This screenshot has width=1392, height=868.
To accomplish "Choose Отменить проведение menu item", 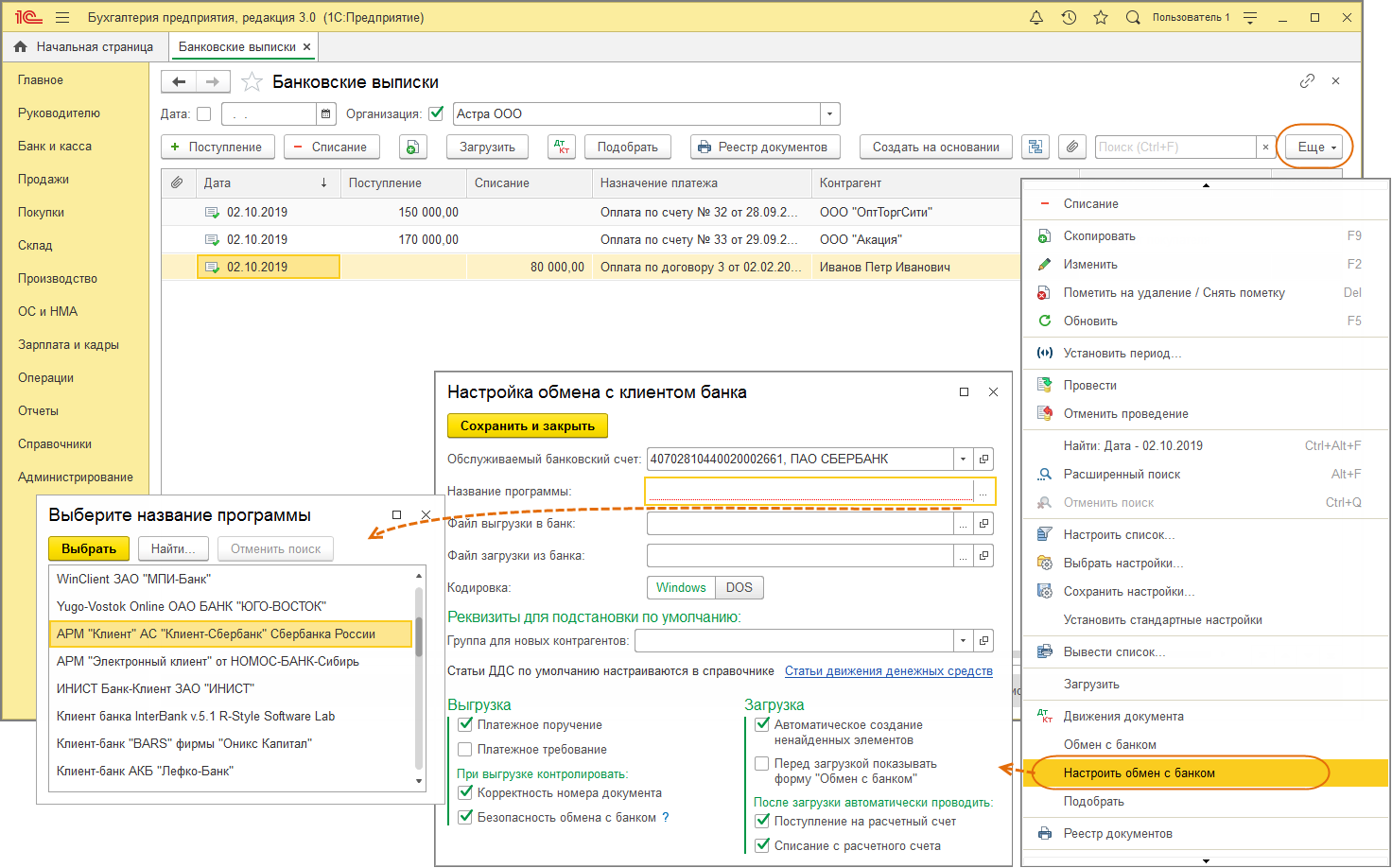I will [1206, 413].
